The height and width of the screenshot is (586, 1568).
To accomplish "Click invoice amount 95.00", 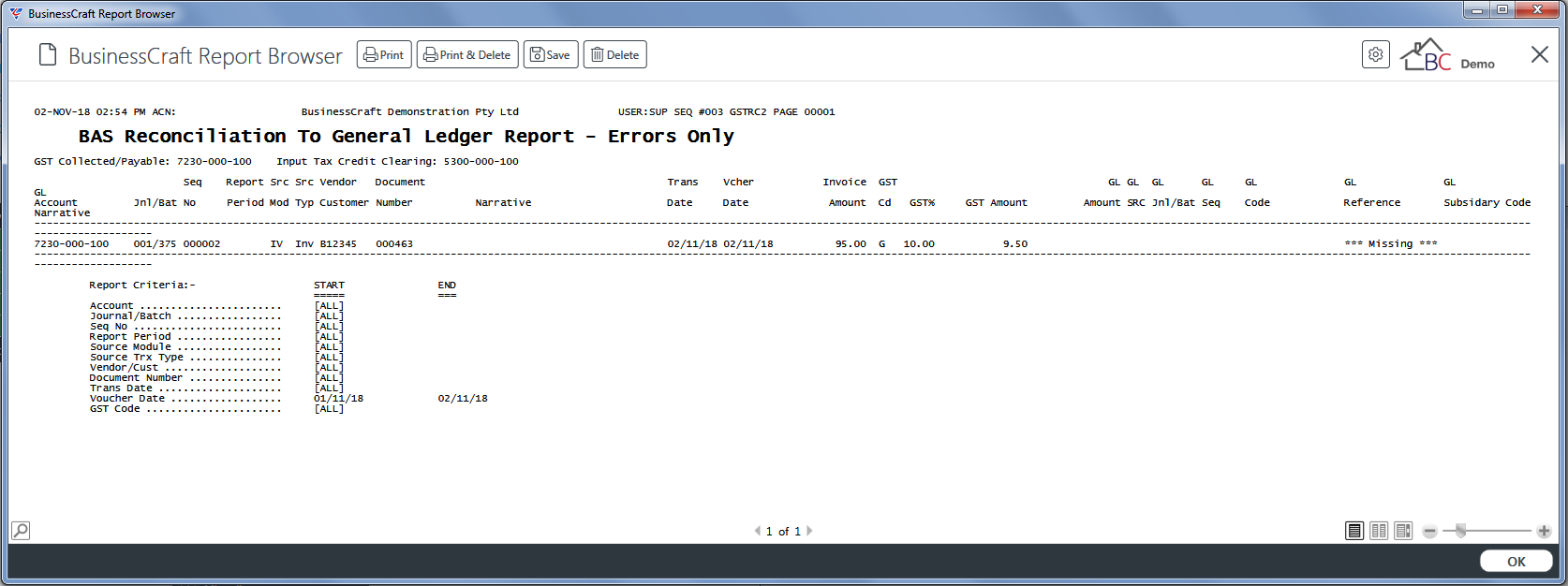I will tap(851, 244).
